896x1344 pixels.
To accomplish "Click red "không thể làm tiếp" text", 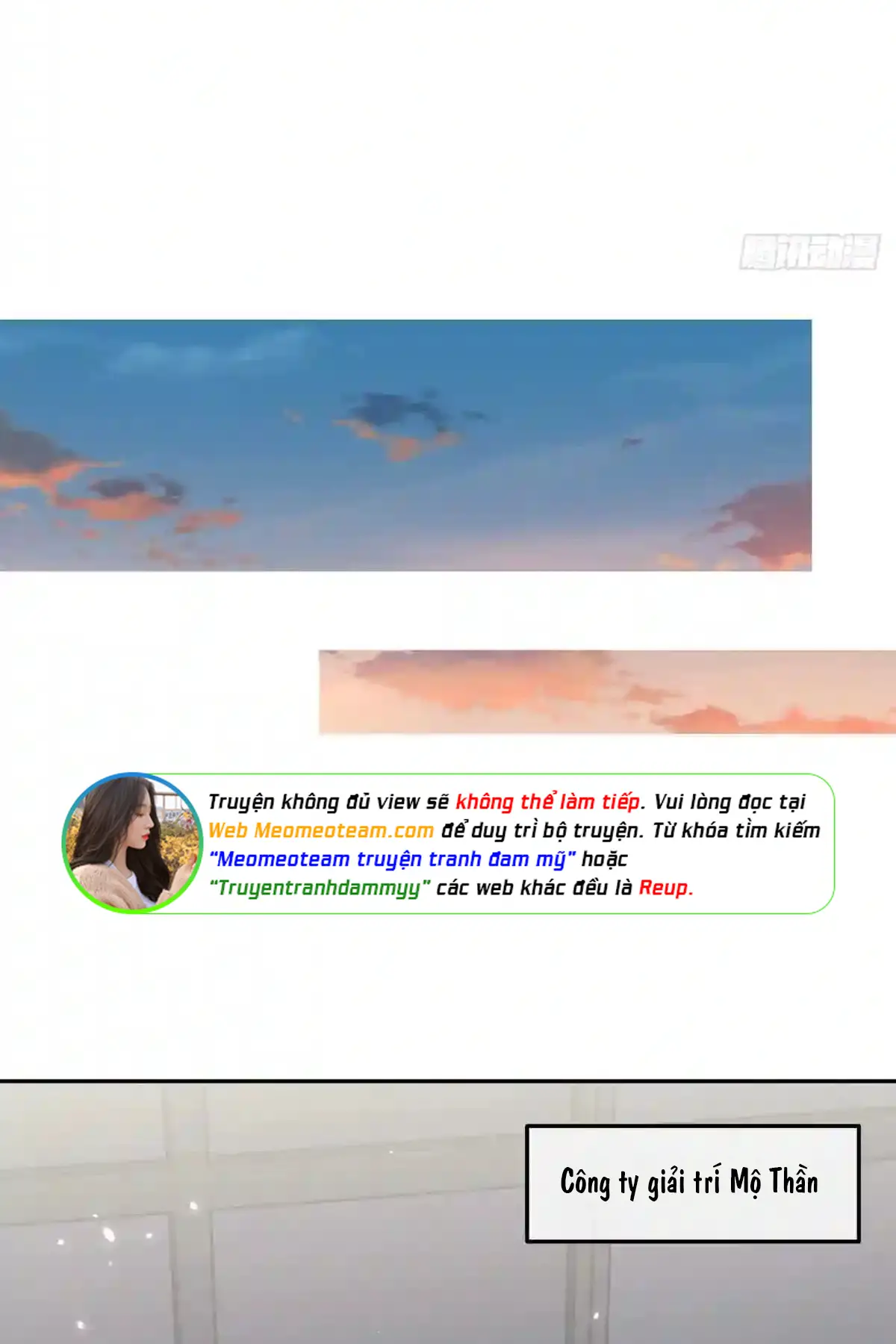I will click(548, 802).
